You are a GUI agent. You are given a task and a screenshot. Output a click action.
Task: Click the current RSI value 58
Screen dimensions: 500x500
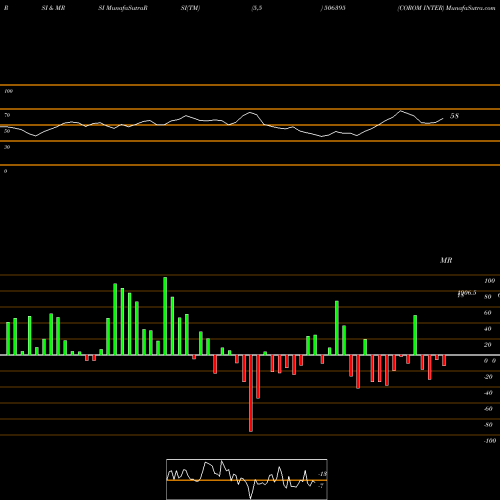click(x=454, y=116)
